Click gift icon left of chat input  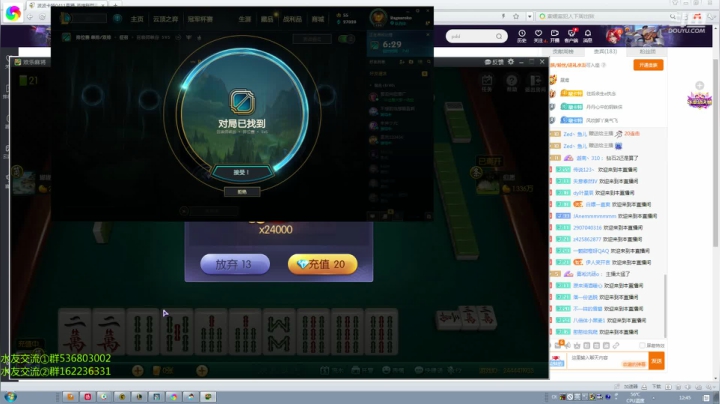pyautogui.click(x=557, y=361)
